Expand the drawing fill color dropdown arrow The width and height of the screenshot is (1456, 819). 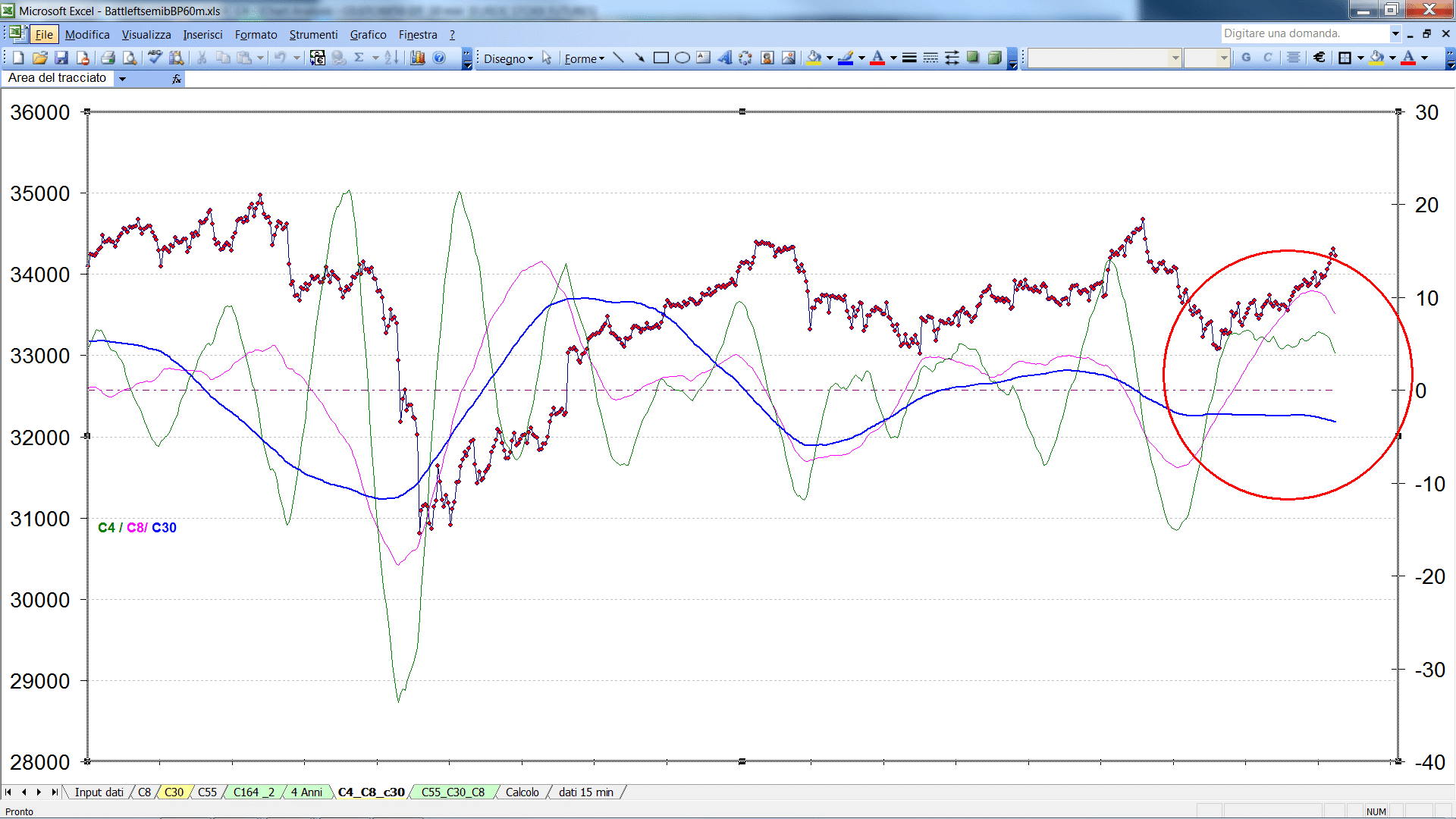(830, 58)
